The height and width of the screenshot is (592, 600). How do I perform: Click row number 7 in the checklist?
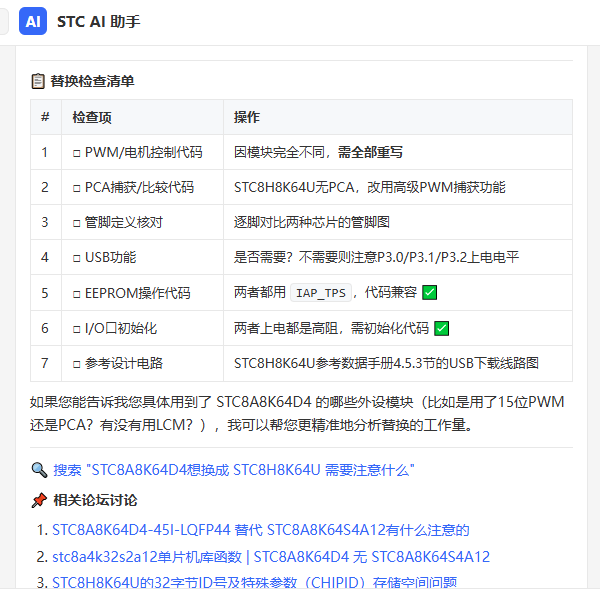(x=45, y=363)
